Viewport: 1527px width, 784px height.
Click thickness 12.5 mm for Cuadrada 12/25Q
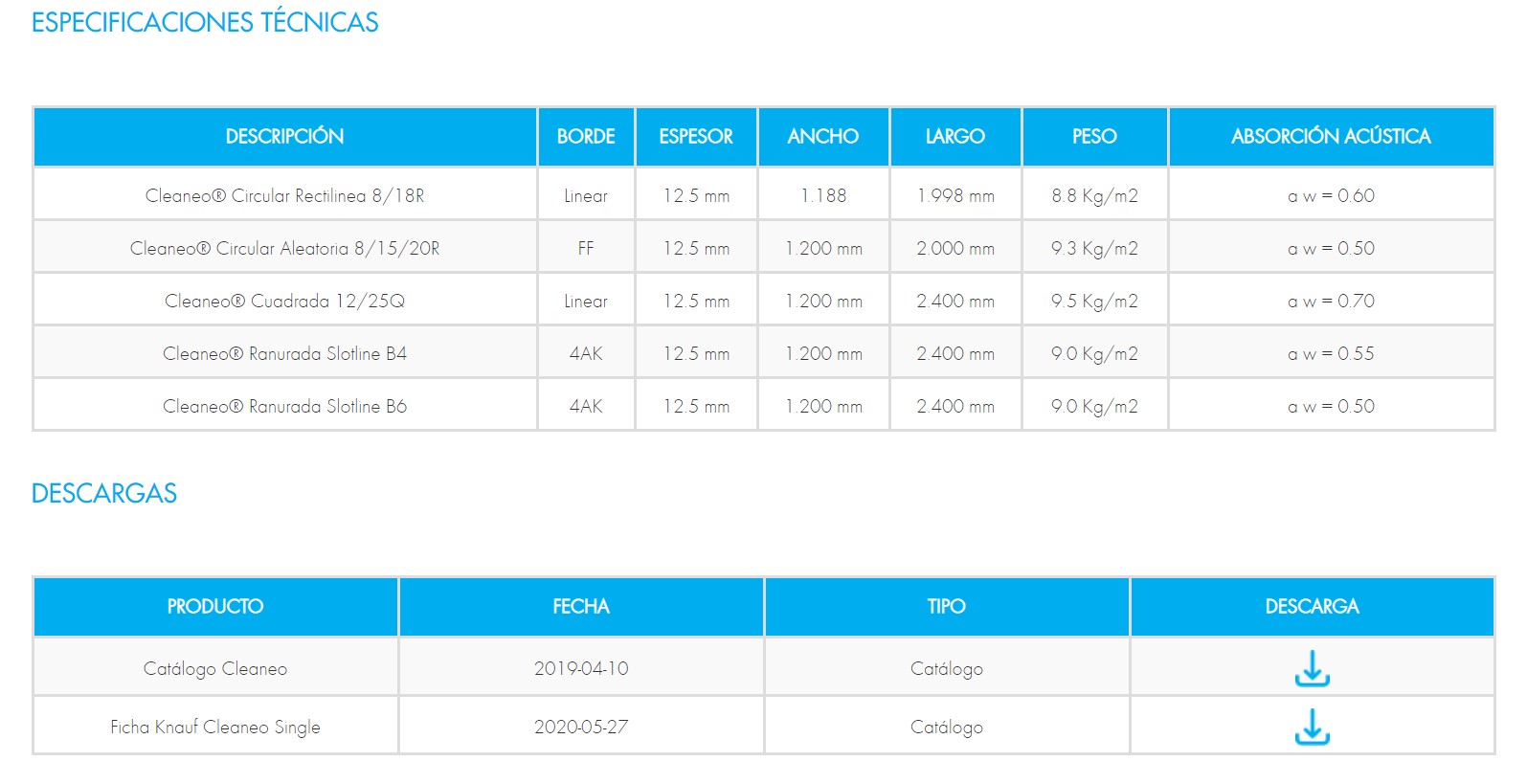(696, 301)
